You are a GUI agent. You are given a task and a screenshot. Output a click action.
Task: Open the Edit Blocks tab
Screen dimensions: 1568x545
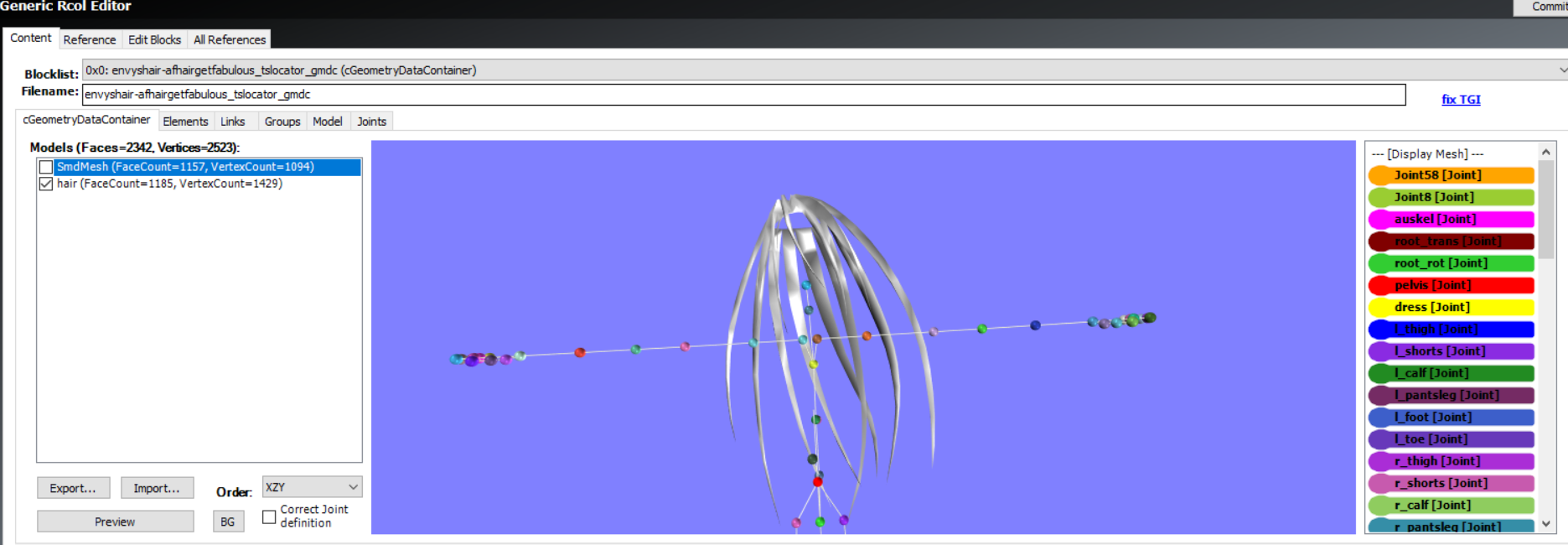pyautogui.click(x=154, y=39)
